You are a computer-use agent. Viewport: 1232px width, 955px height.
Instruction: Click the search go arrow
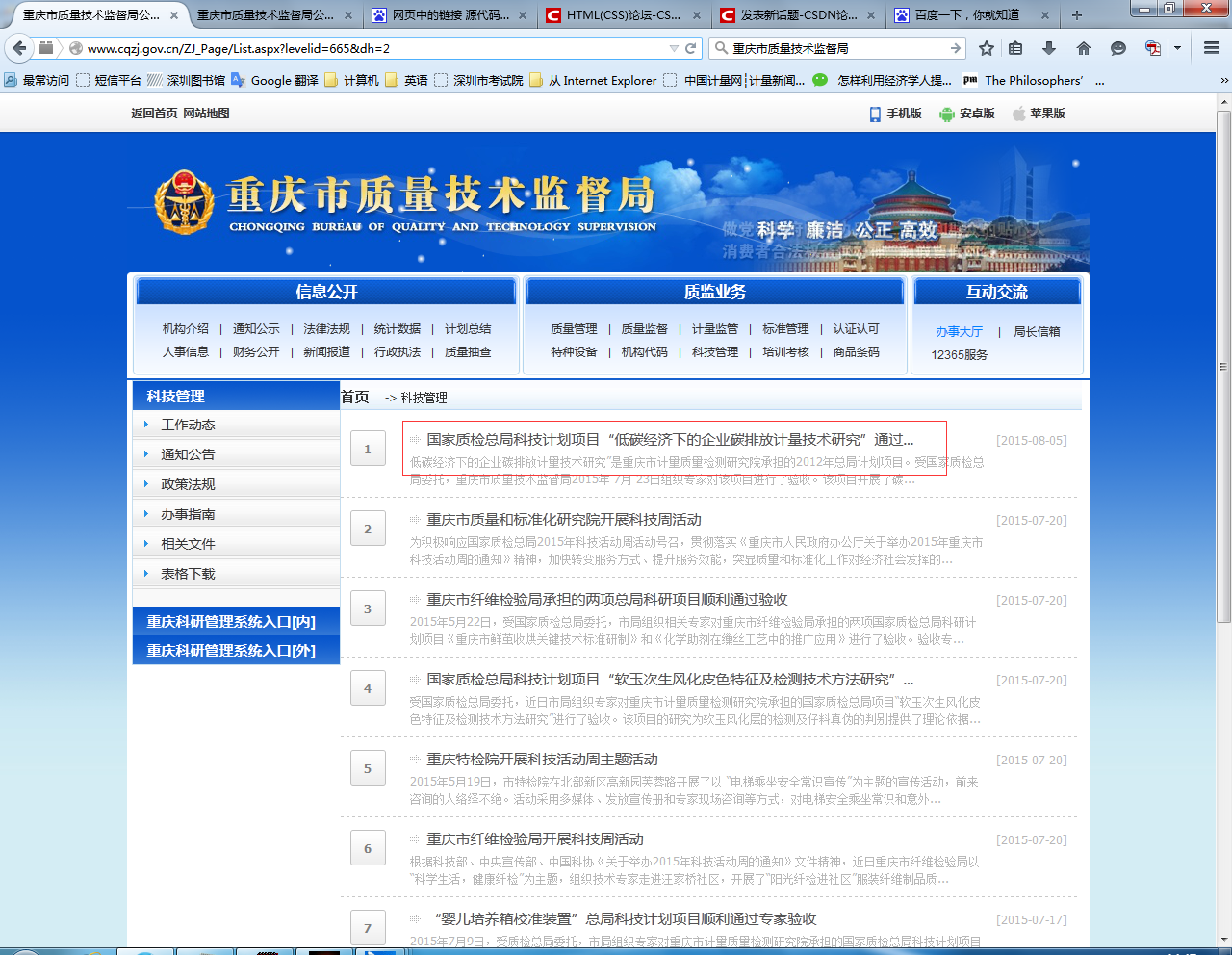click(955, 48)
